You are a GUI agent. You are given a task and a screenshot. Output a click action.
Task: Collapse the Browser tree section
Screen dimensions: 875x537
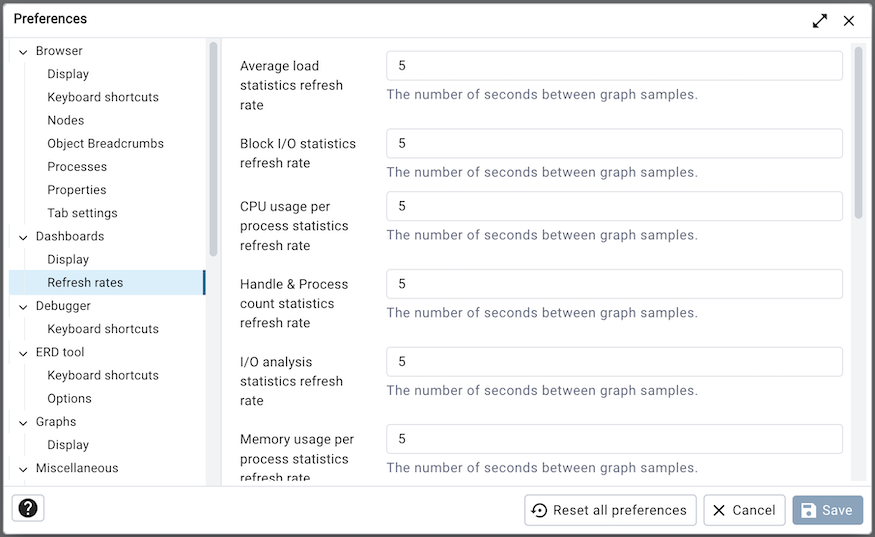pyautogui.click(x=23, y=52)
